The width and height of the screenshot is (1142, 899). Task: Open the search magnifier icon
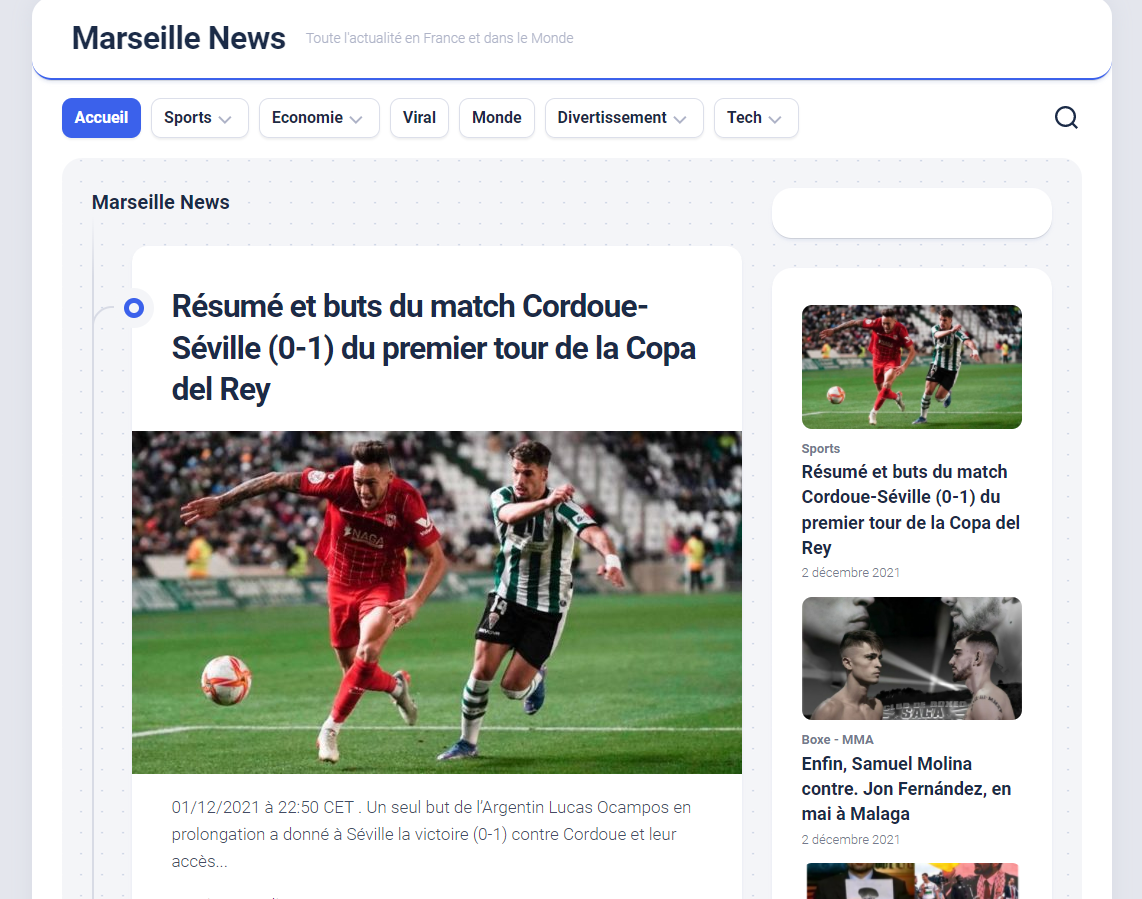pos(1066,117)
